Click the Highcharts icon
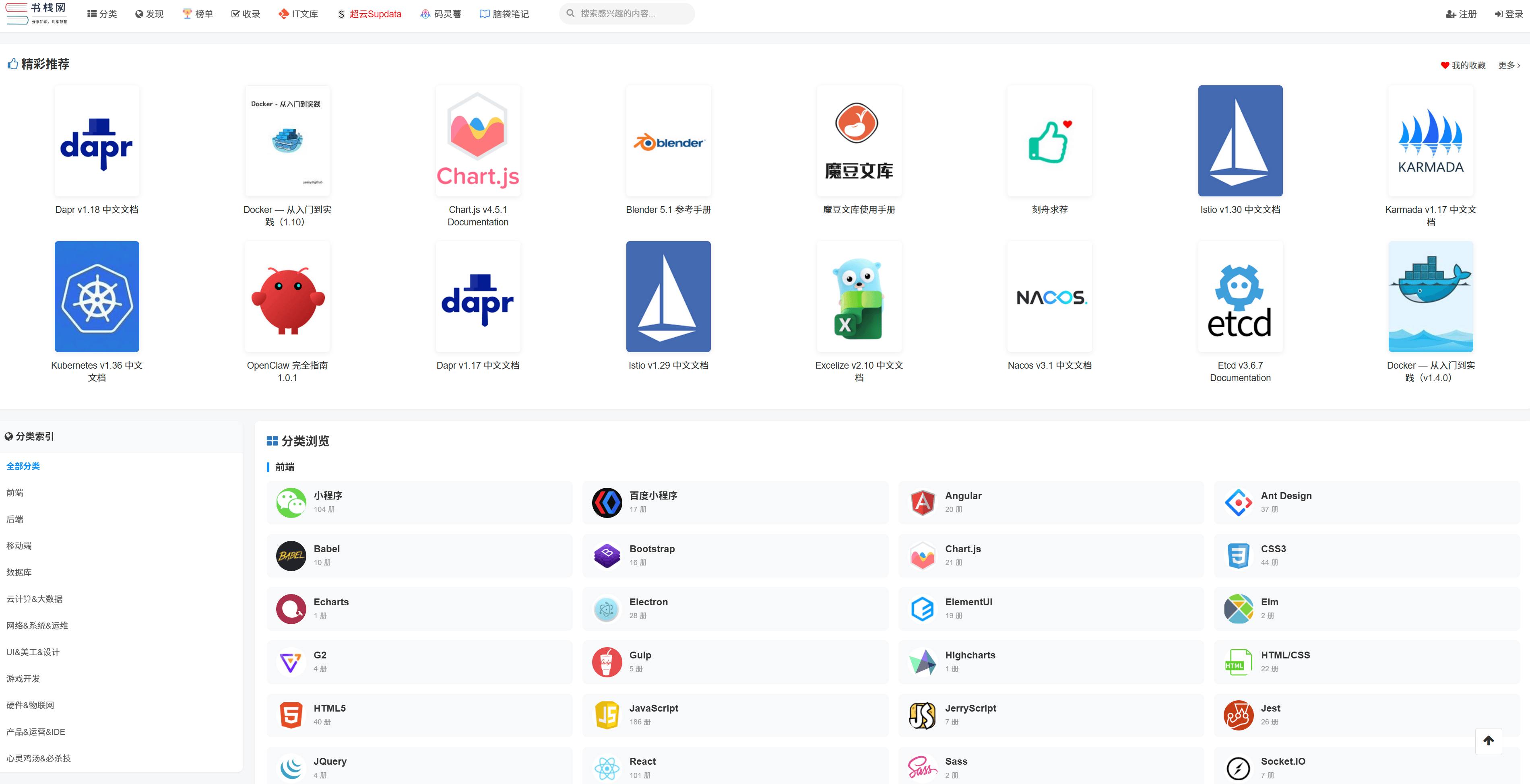 click(x=923, y=662)
